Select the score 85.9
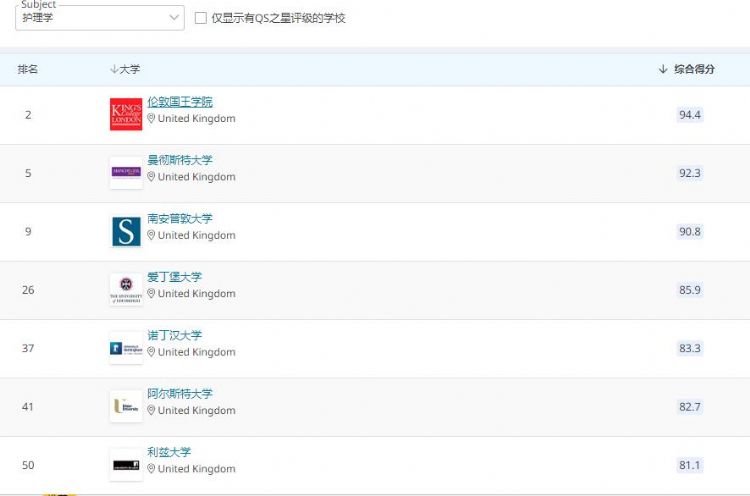 coord(690,290)
